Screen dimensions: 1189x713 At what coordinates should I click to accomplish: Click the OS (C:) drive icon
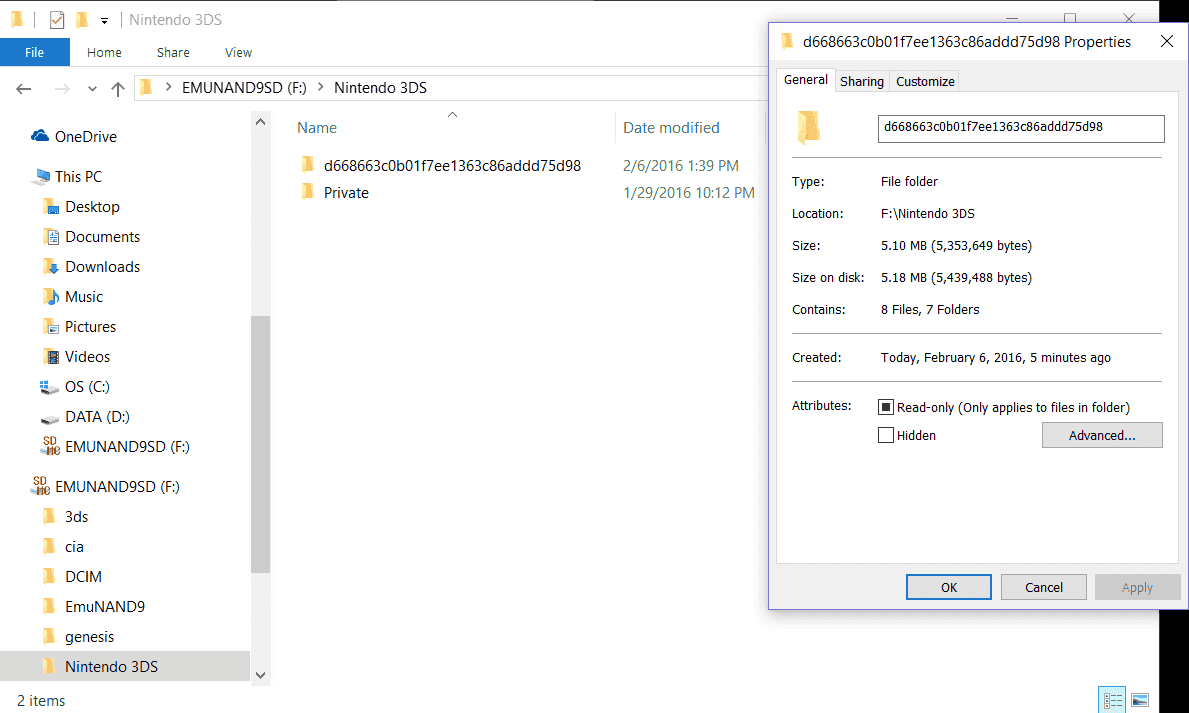(49, 387)
